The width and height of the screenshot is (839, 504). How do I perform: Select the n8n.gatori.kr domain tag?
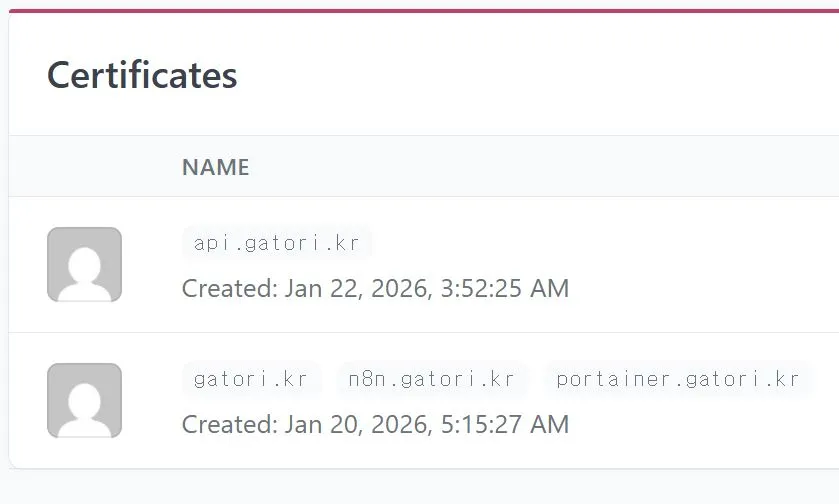click(432, 379)
